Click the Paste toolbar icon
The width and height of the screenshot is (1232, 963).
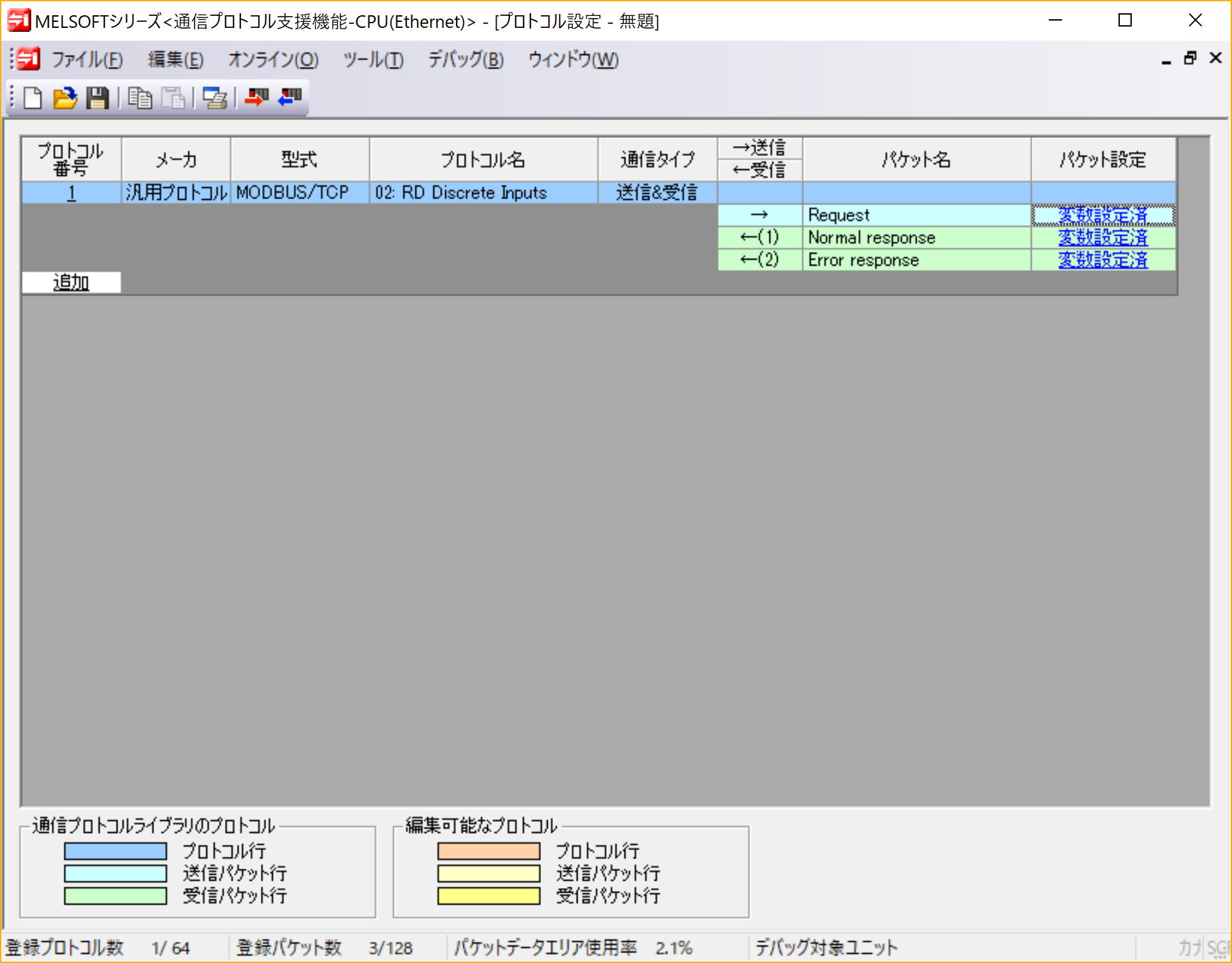point(174,98)
